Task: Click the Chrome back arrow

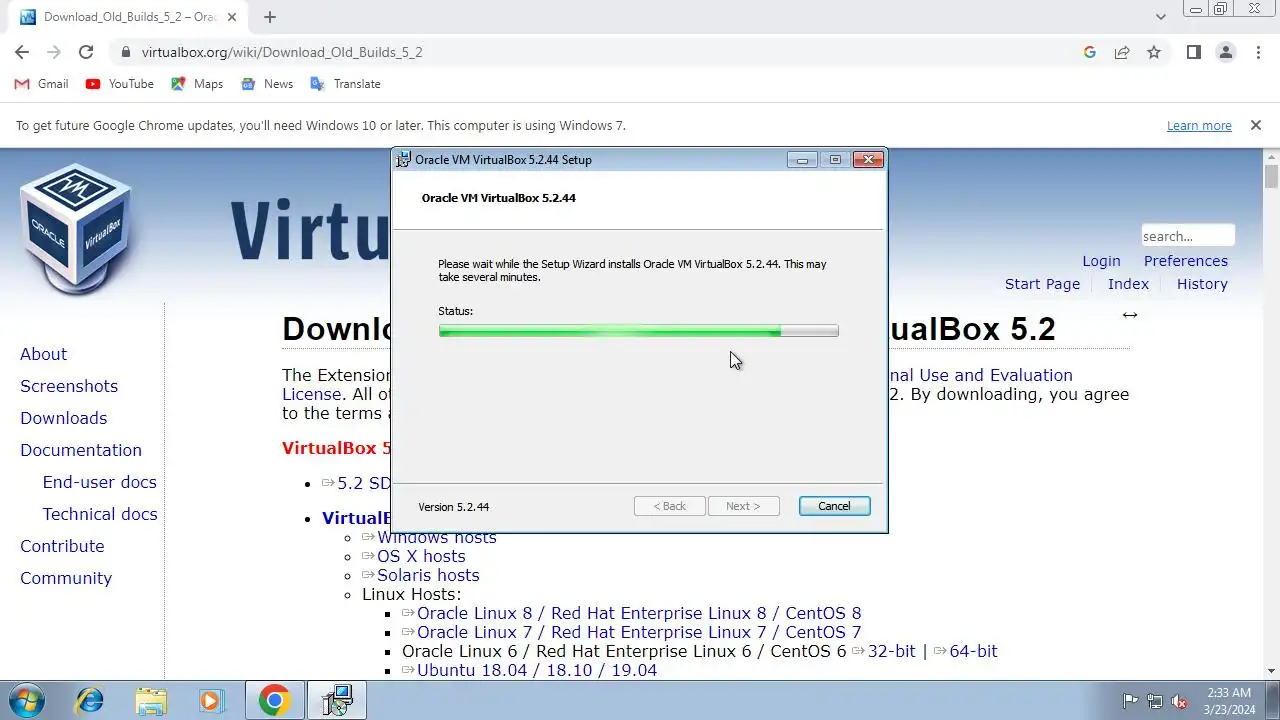Action: 22,52
